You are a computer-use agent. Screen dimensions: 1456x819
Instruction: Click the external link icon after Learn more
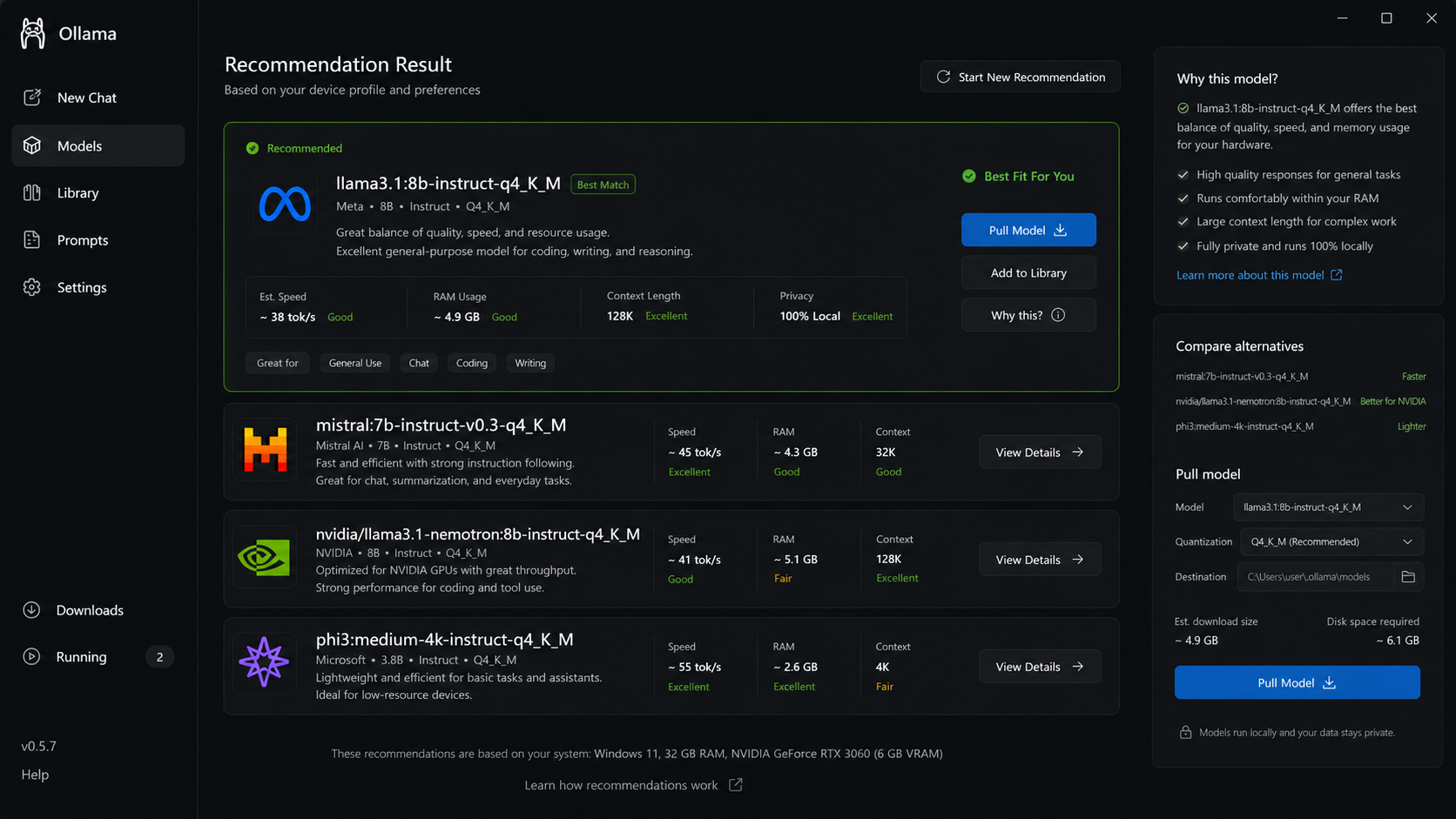[1337, 275]
